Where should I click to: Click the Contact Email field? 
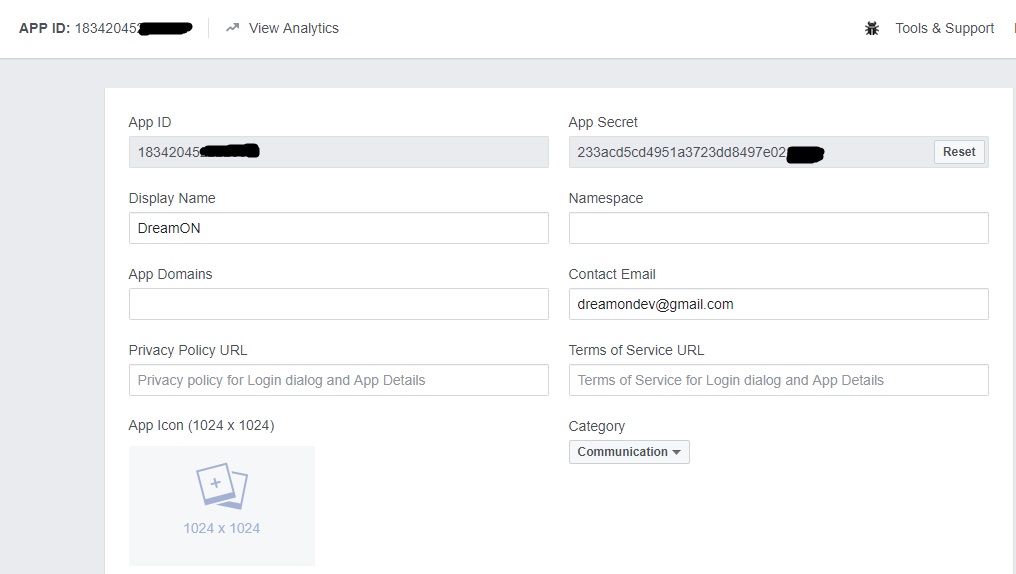pos(778,304)
